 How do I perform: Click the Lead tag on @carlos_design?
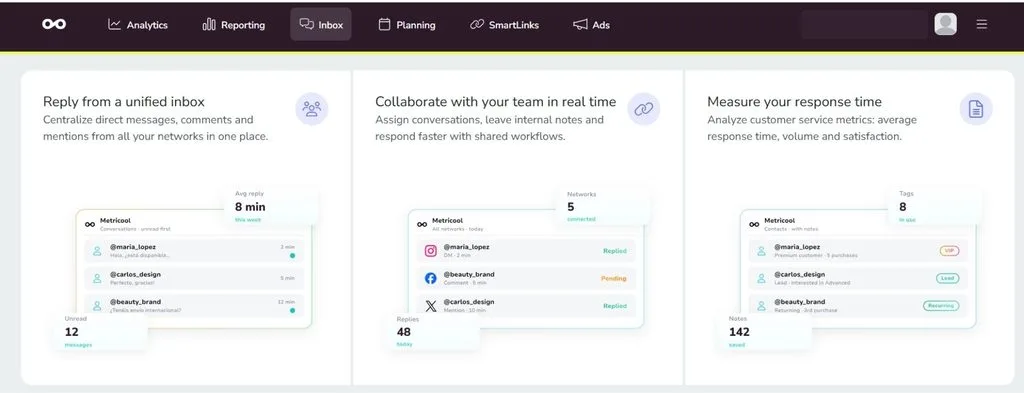(948, 278)
